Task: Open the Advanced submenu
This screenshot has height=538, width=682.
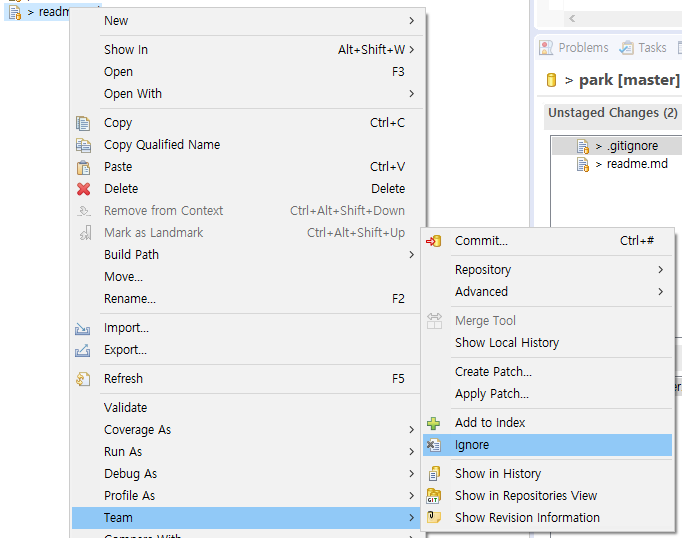Action: tap(660, 292)
